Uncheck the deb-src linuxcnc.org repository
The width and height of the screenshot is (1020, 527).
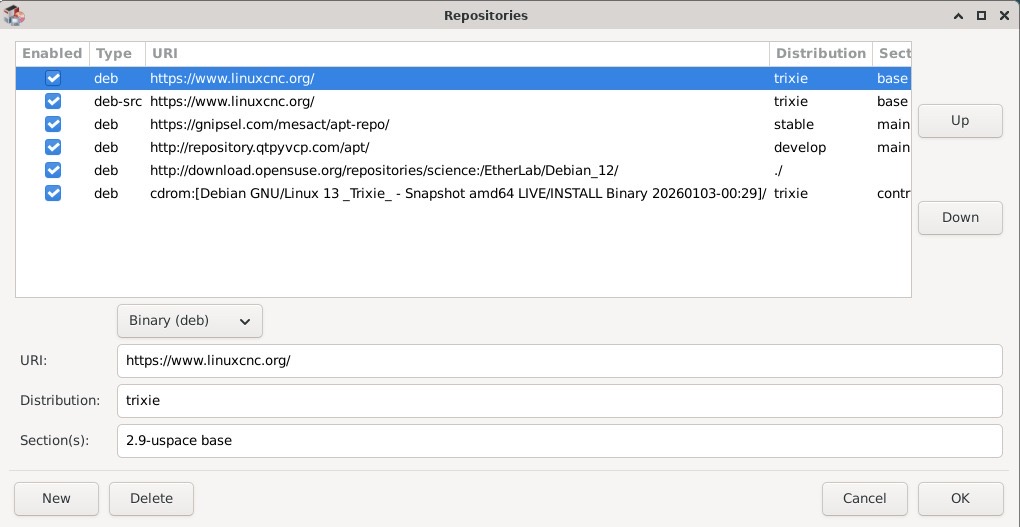pyautogui.click(x=53, y=101)
